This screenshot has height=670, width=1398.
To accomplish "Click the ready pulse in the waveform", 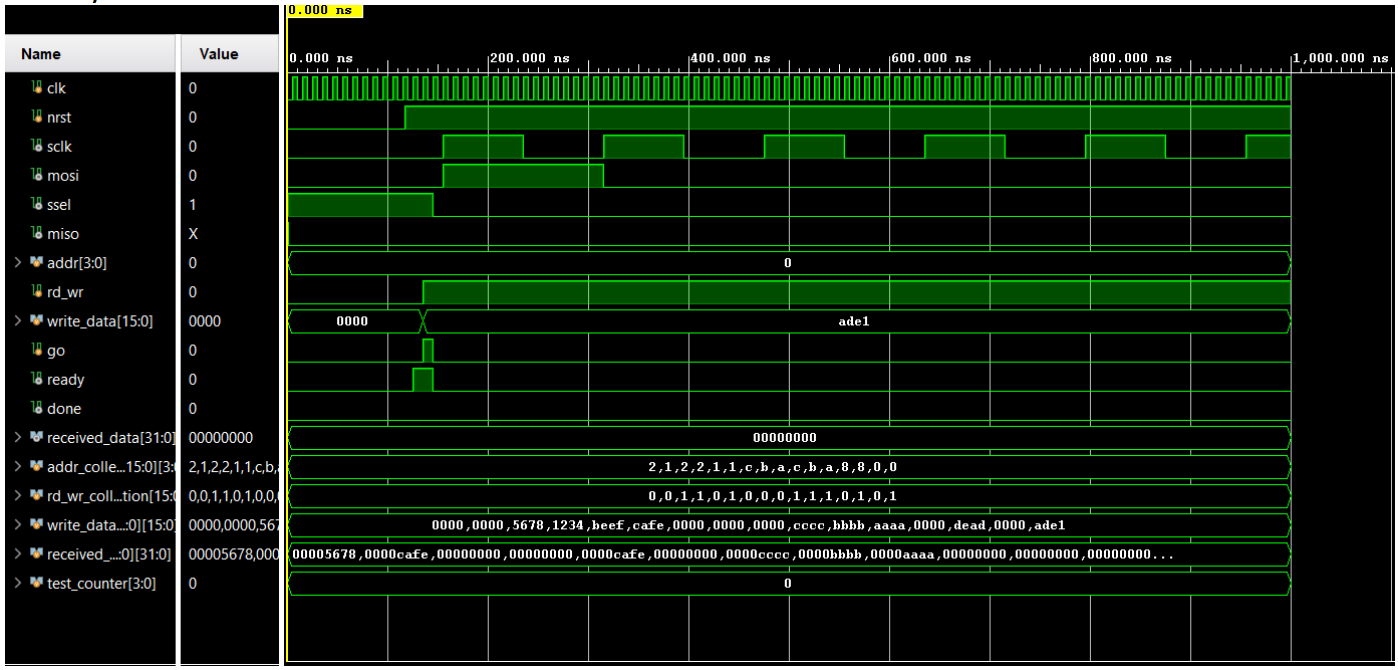I will click(423, 379).
